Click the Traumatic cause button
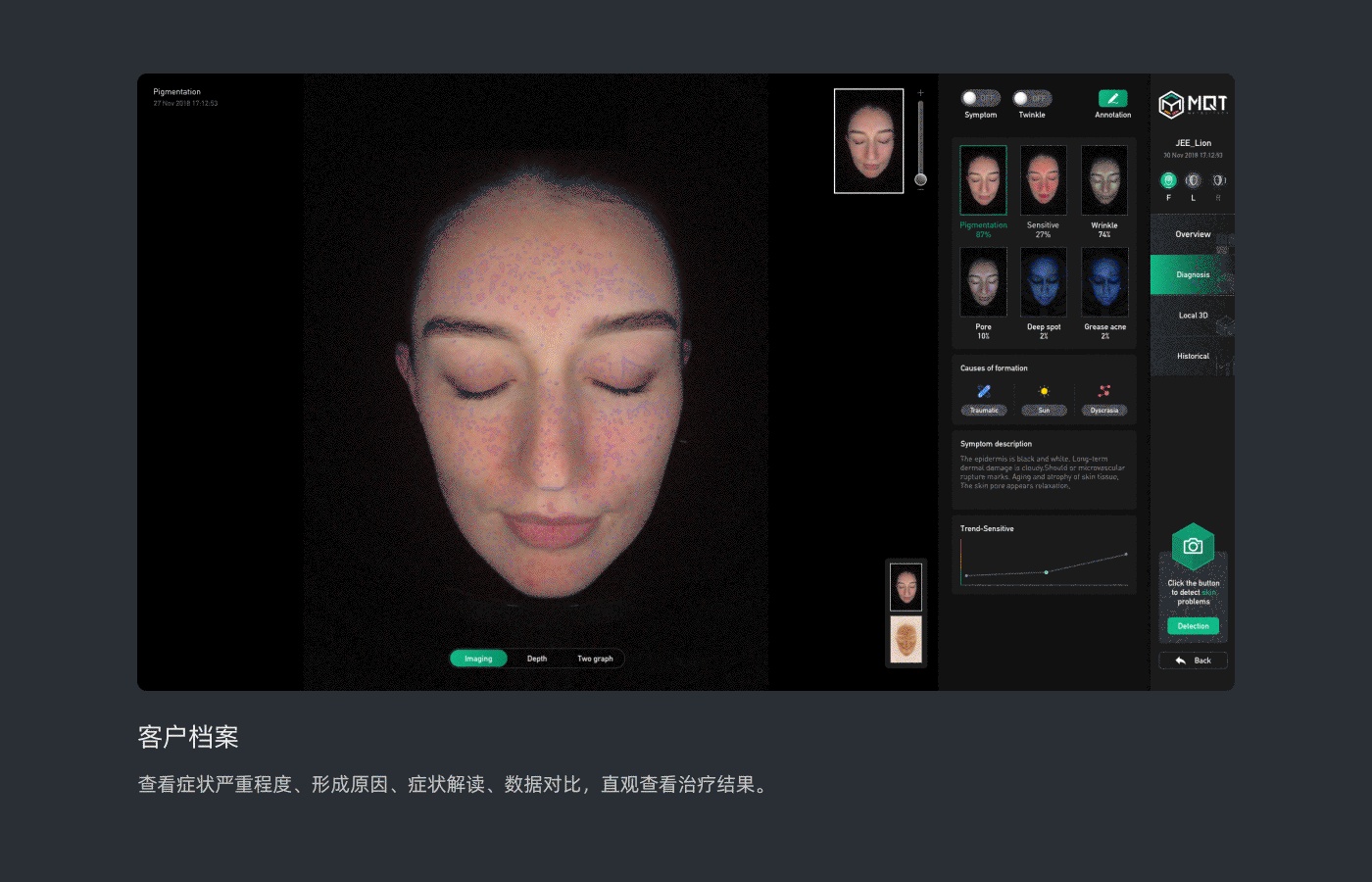This screenshot has height=882, width=1372. (984, 411)
